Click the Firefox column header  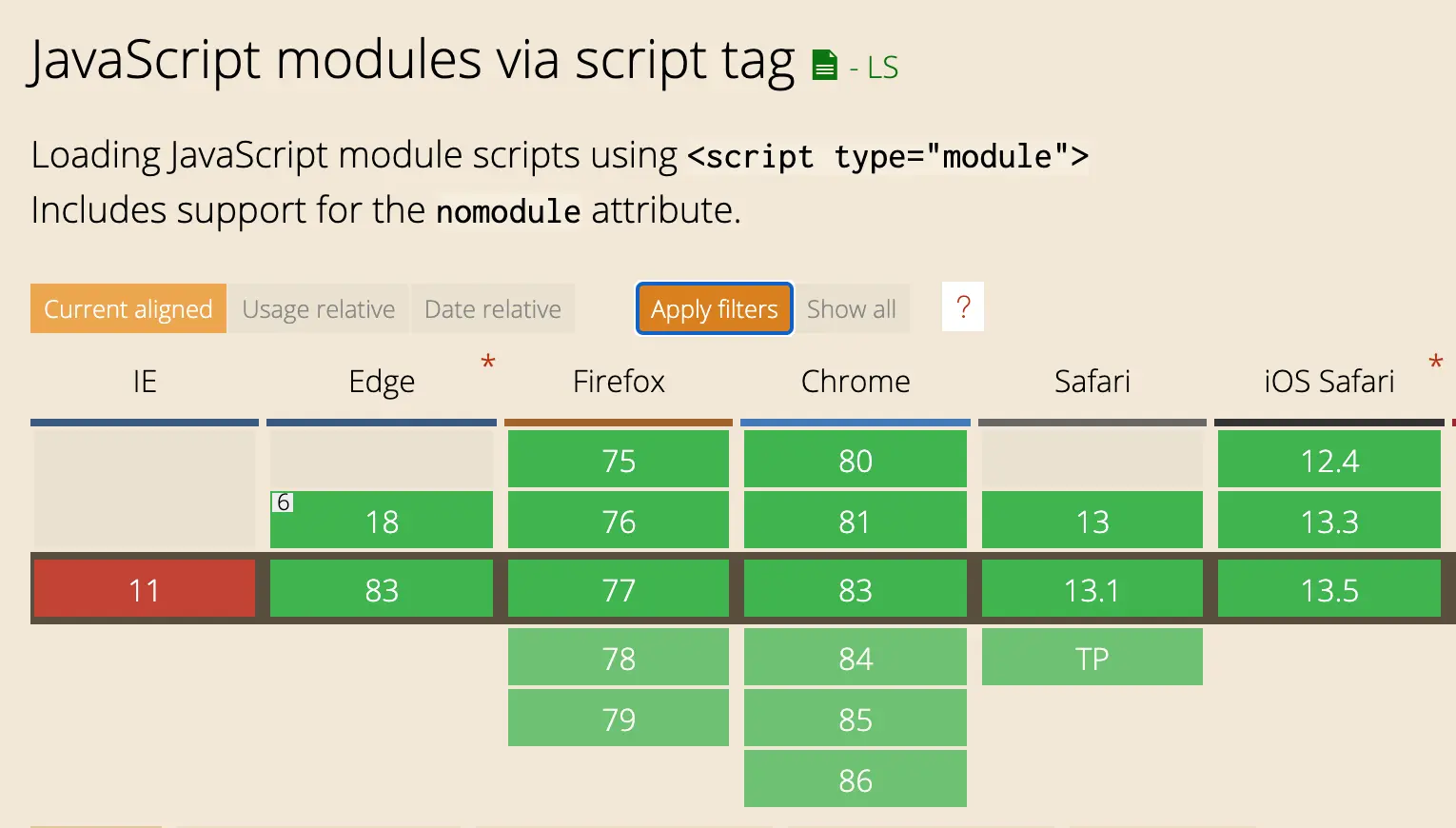619,382
